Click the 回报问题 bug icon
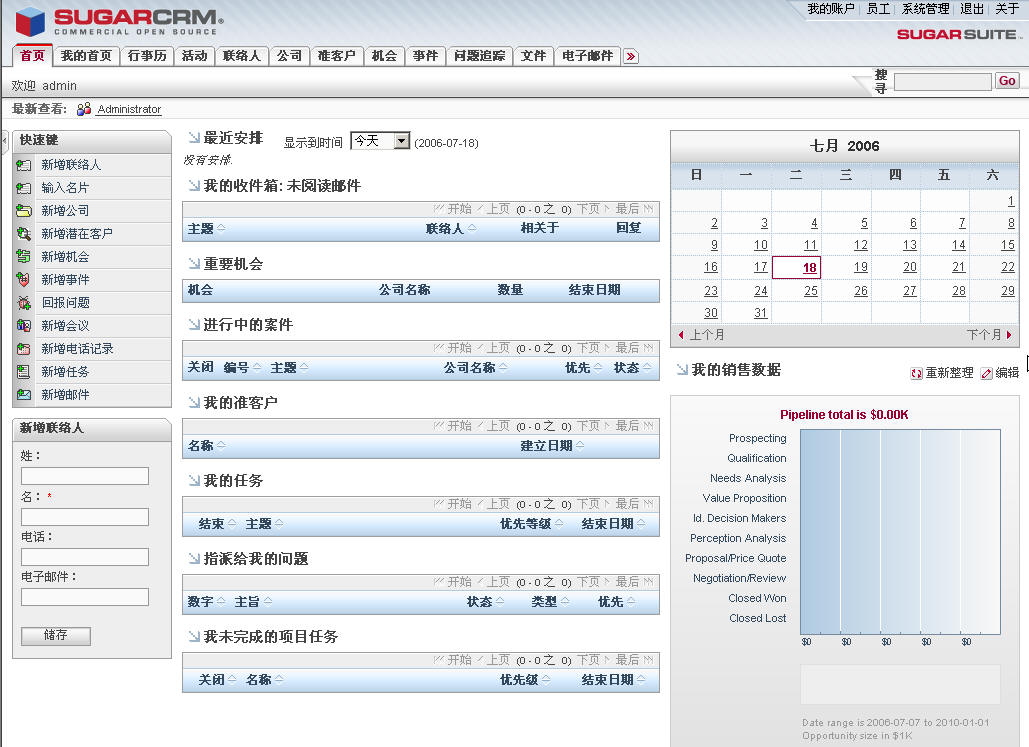 click(x=24, y=303)
